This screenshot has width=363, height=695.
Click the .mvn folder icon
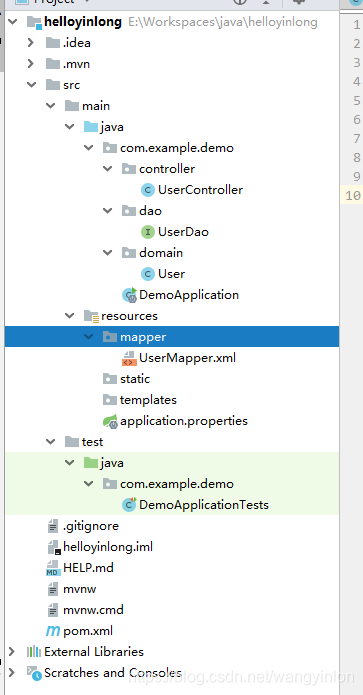(53, 64)
